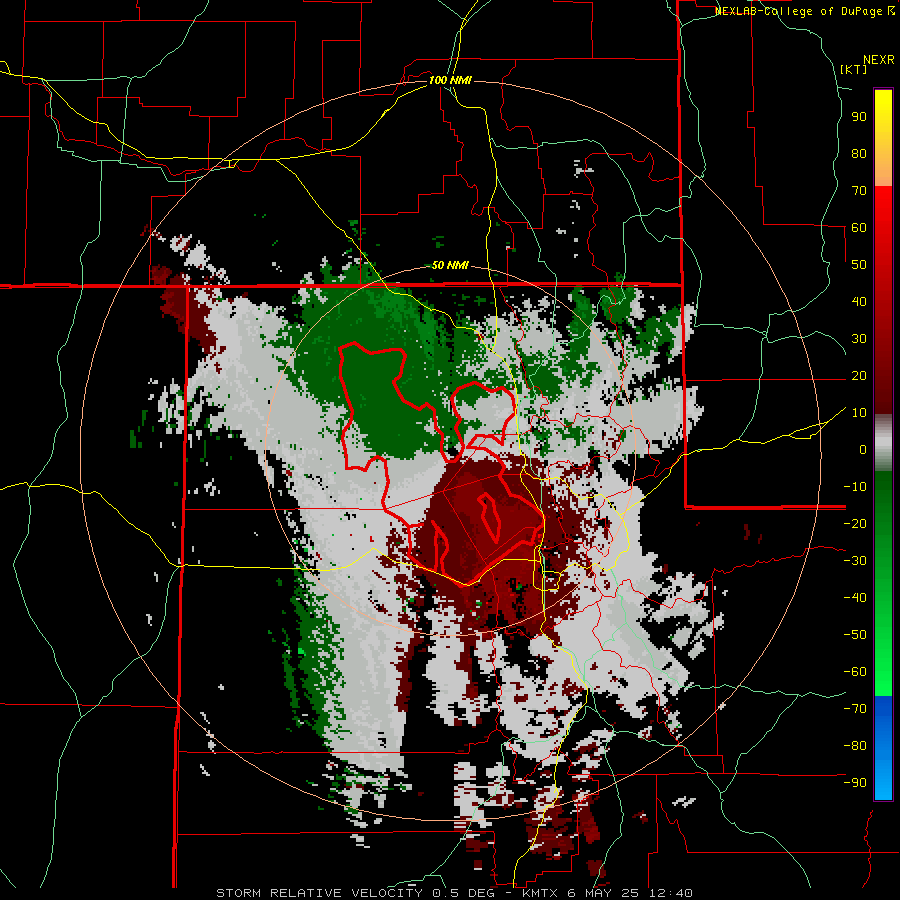Screen dimensions: 900x900
Task: Click the 20 value on the velocity scale
Action: (x=859, y=376)
